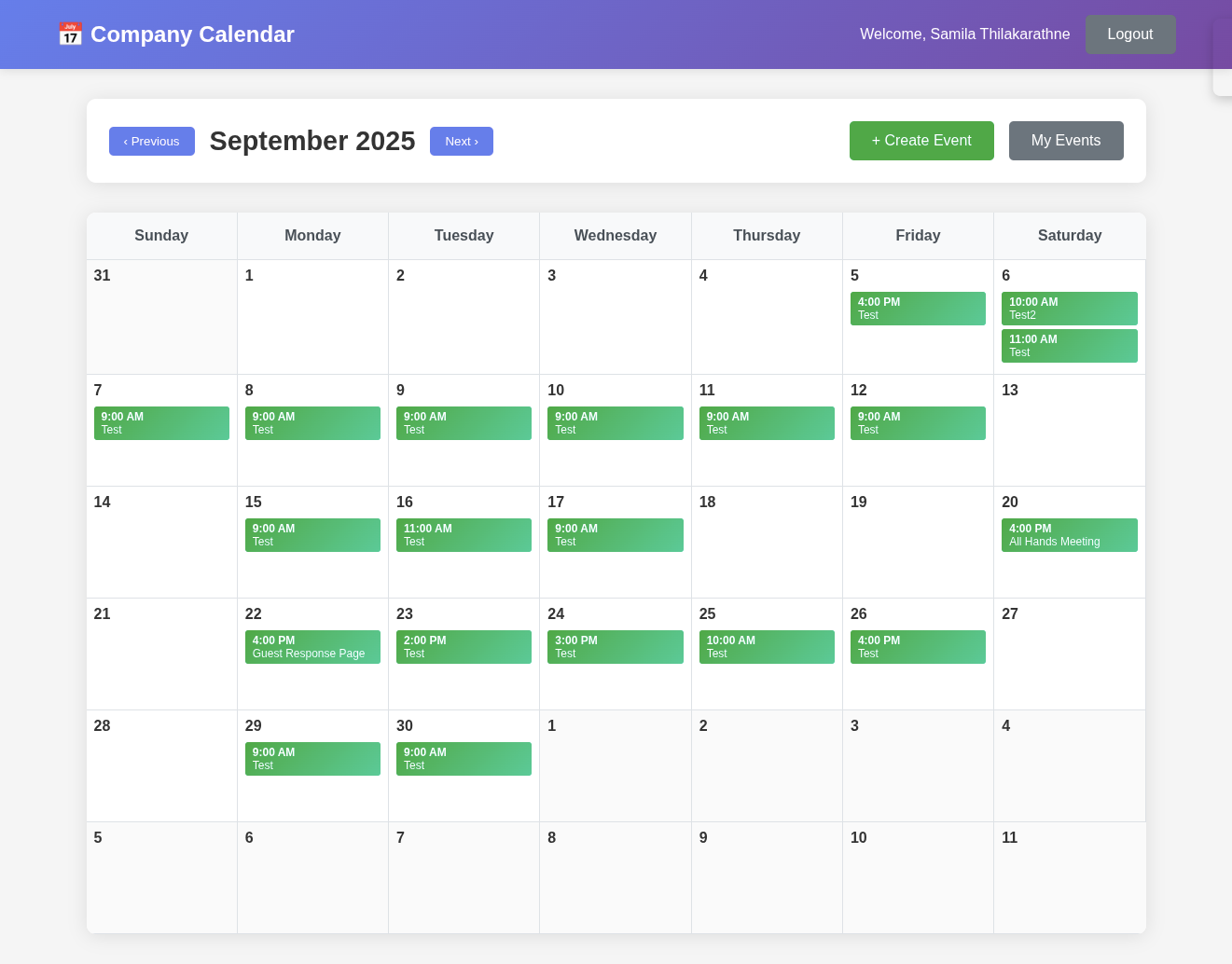Open the My Events page
The width and height of the screenshot is (1232, 964).
pos(1065,141)
